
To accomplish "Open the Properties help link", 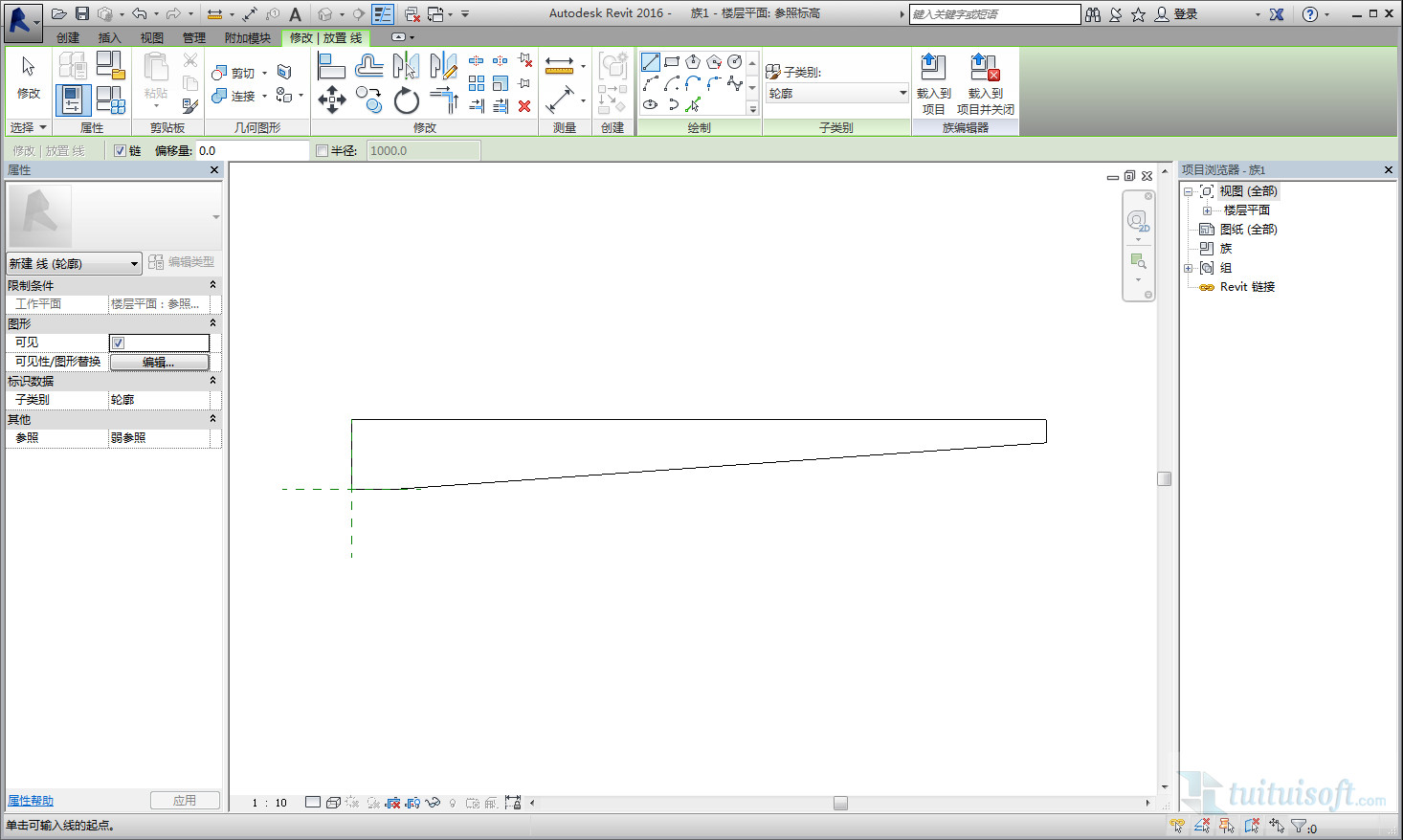I will click(31, 801).
